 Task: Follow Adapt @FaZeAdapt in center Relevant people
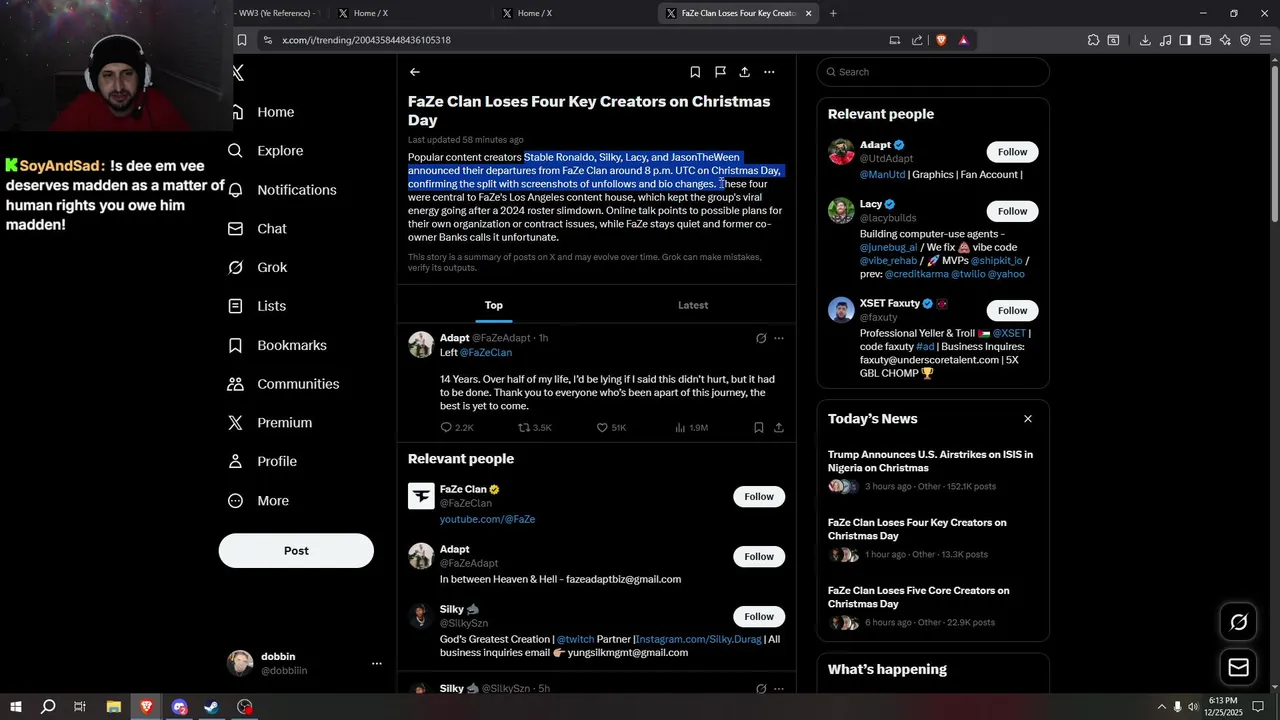[759, 557]
